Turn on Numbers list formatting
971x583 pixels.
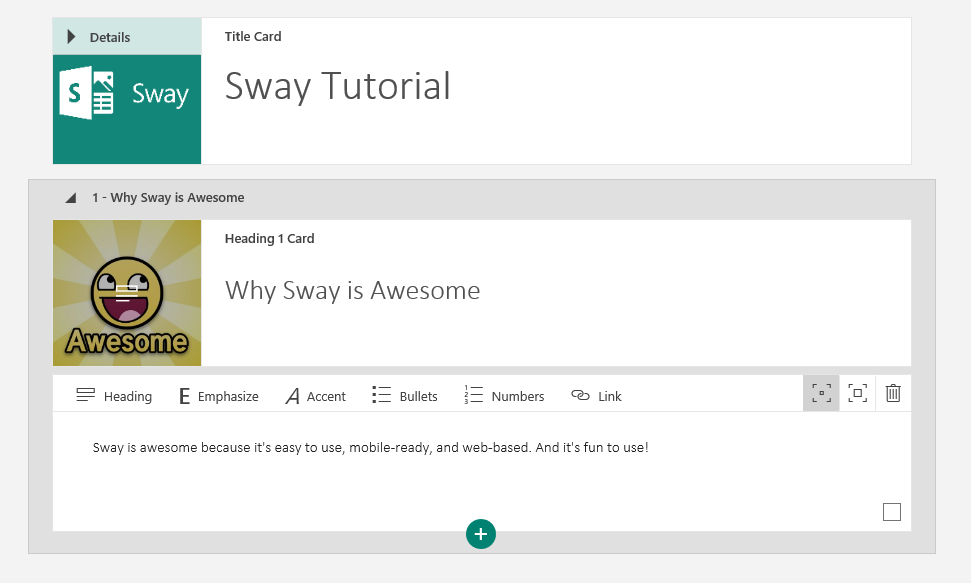504,396
